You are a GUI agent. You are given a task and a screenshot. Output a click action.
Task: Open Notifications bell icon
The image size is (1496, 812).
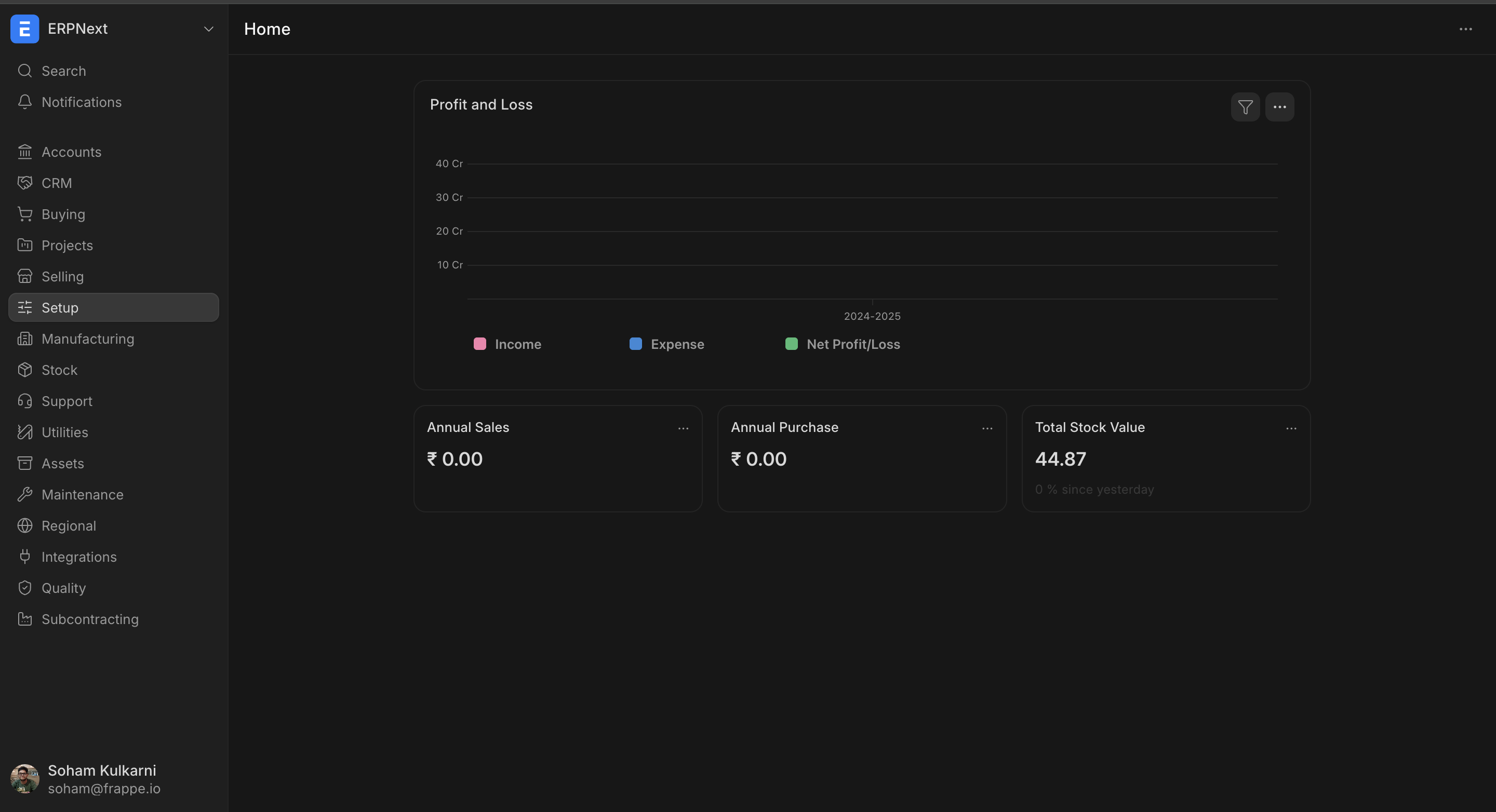point(24,102)
